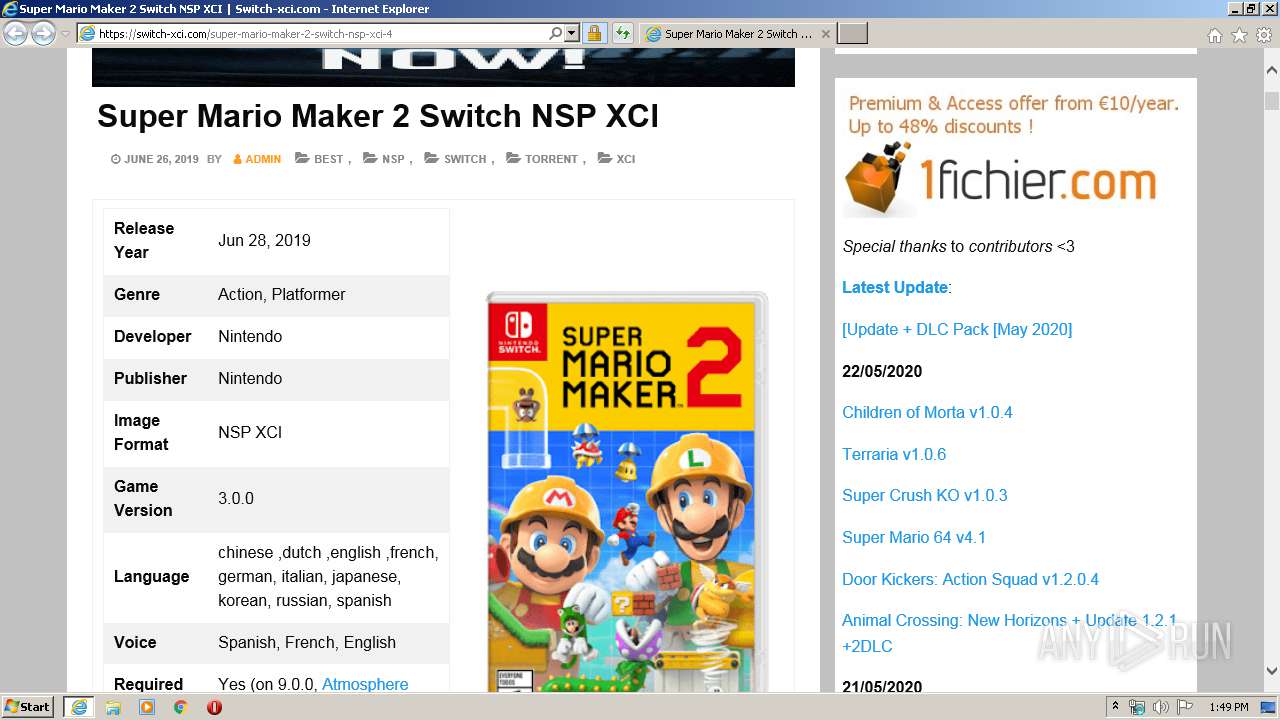Open Children of Morta v1.0.4 link
The width and height of the screenshot is (1280, 720).
coord(927,412)
